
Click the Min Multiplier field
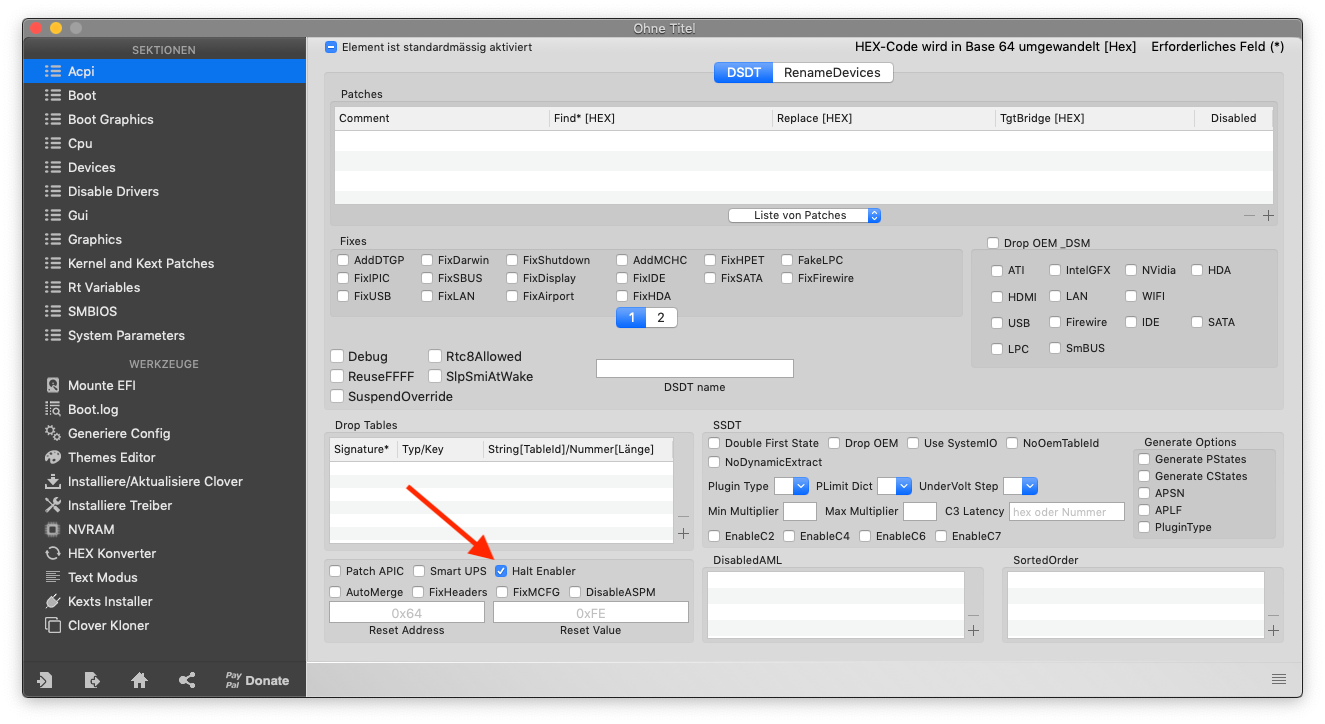click(x=800, y=512)
